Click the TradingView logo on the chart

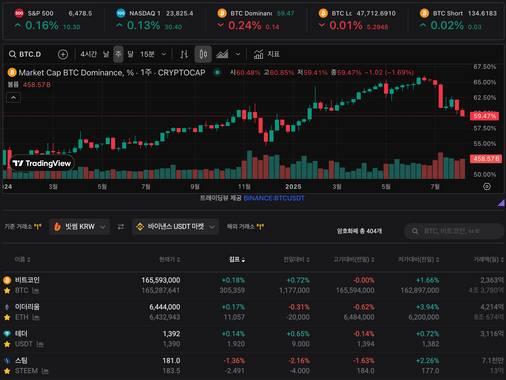click(x=42, y=163)
